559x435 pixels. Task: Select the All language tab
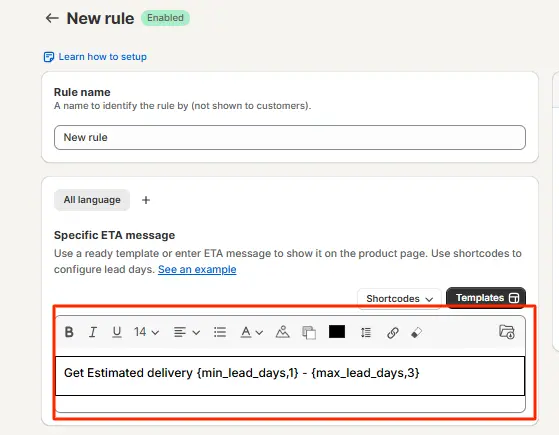[x=92, y=200]
